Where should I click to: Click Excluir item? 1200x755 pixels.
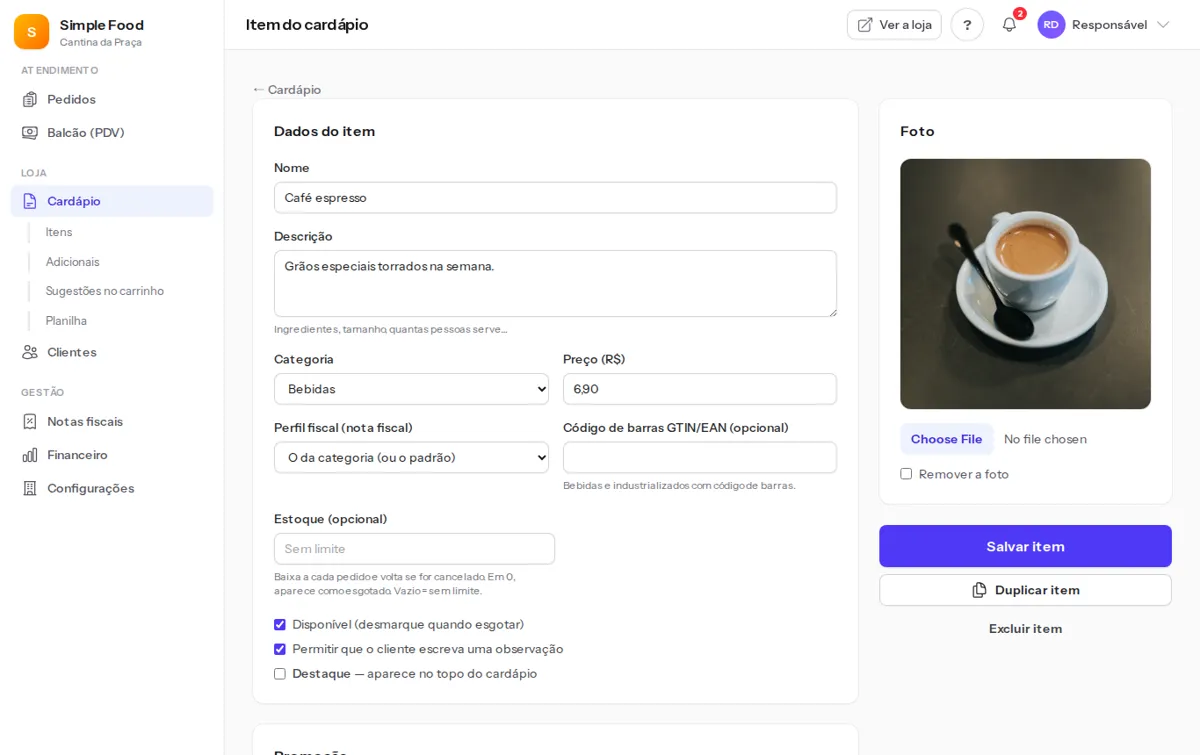1025,629
